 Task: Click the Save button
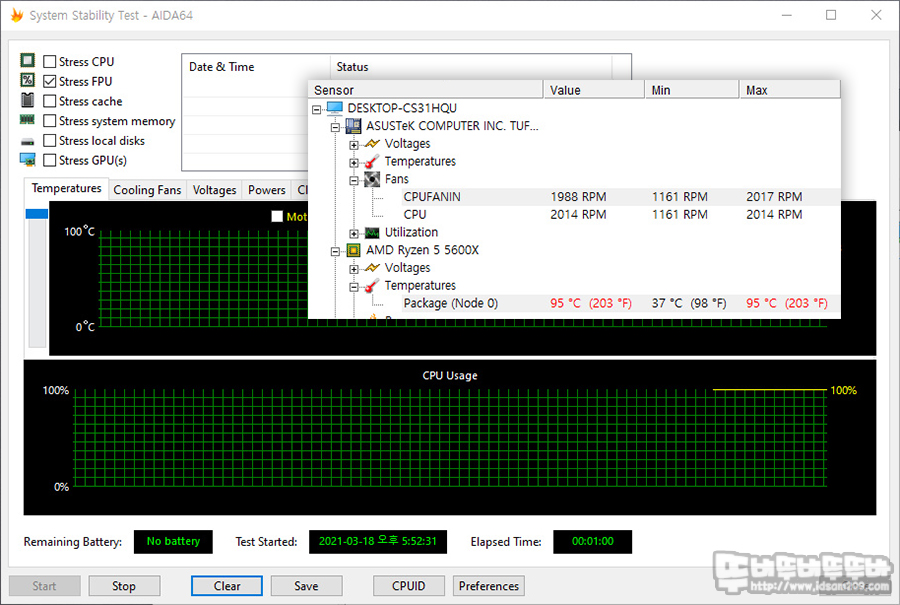tap(307, 586)
